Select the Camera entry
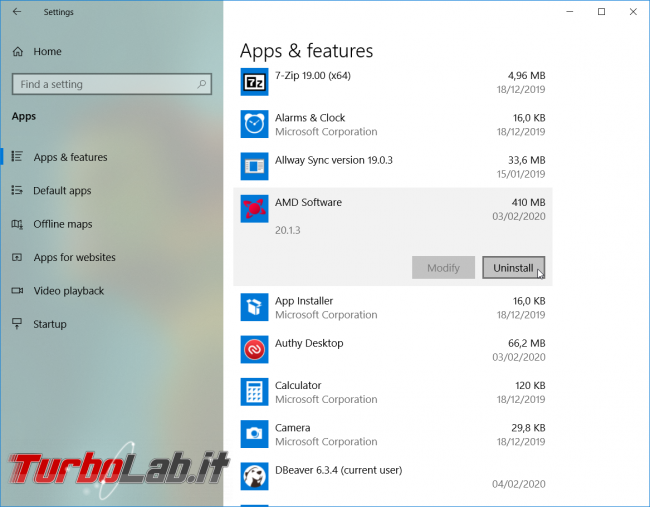Image resolution: width=650 pixels, height=507 pixels. click(393, 434)
